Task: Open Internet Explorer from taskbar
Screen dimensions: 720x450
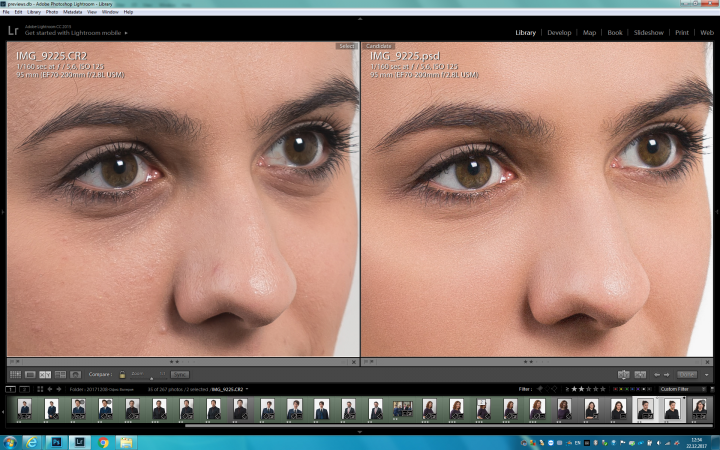Action: pos(31,443)
